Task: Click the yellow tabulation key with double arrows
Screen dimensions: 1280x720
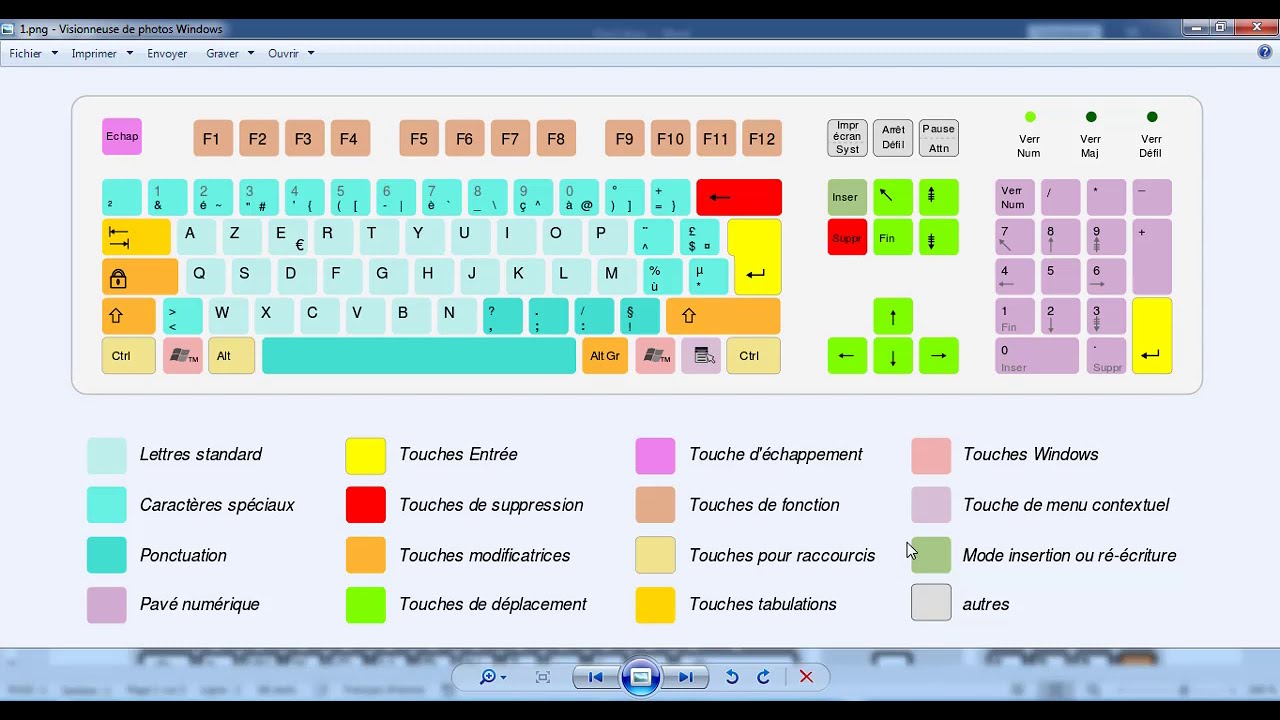Action: (x=136, y=237)
